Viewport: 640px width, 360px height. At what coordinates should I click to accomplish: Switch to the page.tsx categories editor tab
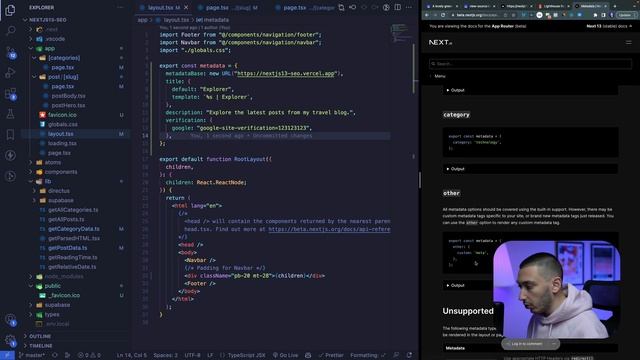(304, 7)
